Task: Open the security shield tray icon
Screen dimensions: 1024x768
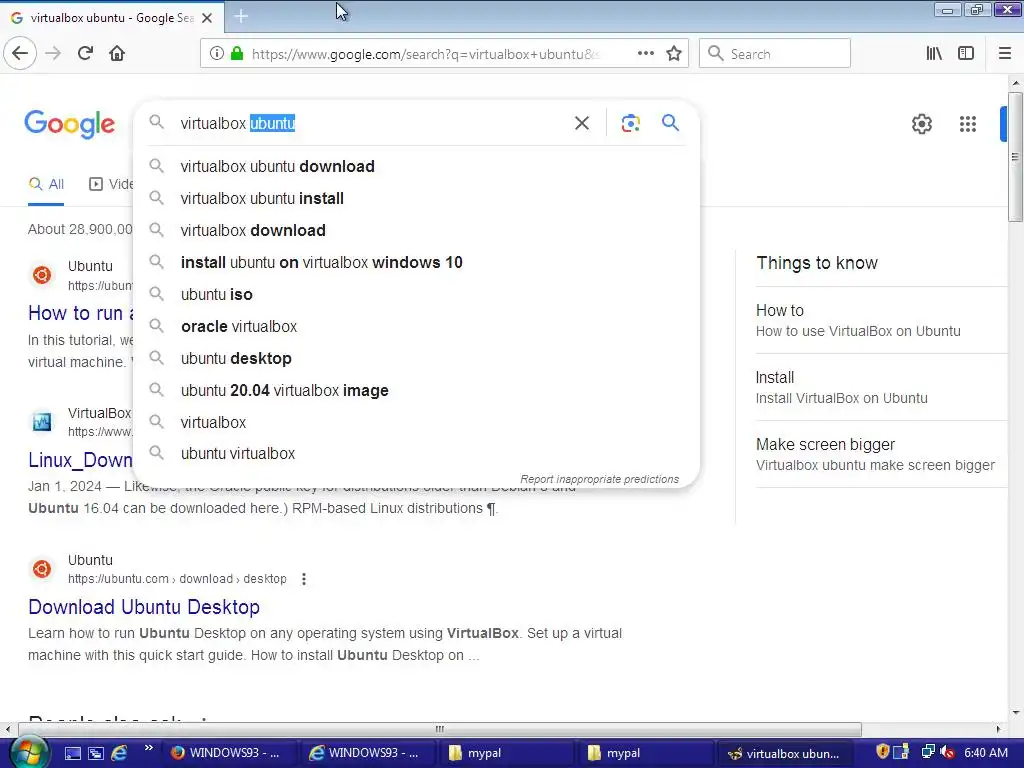Action: [882, 752]
